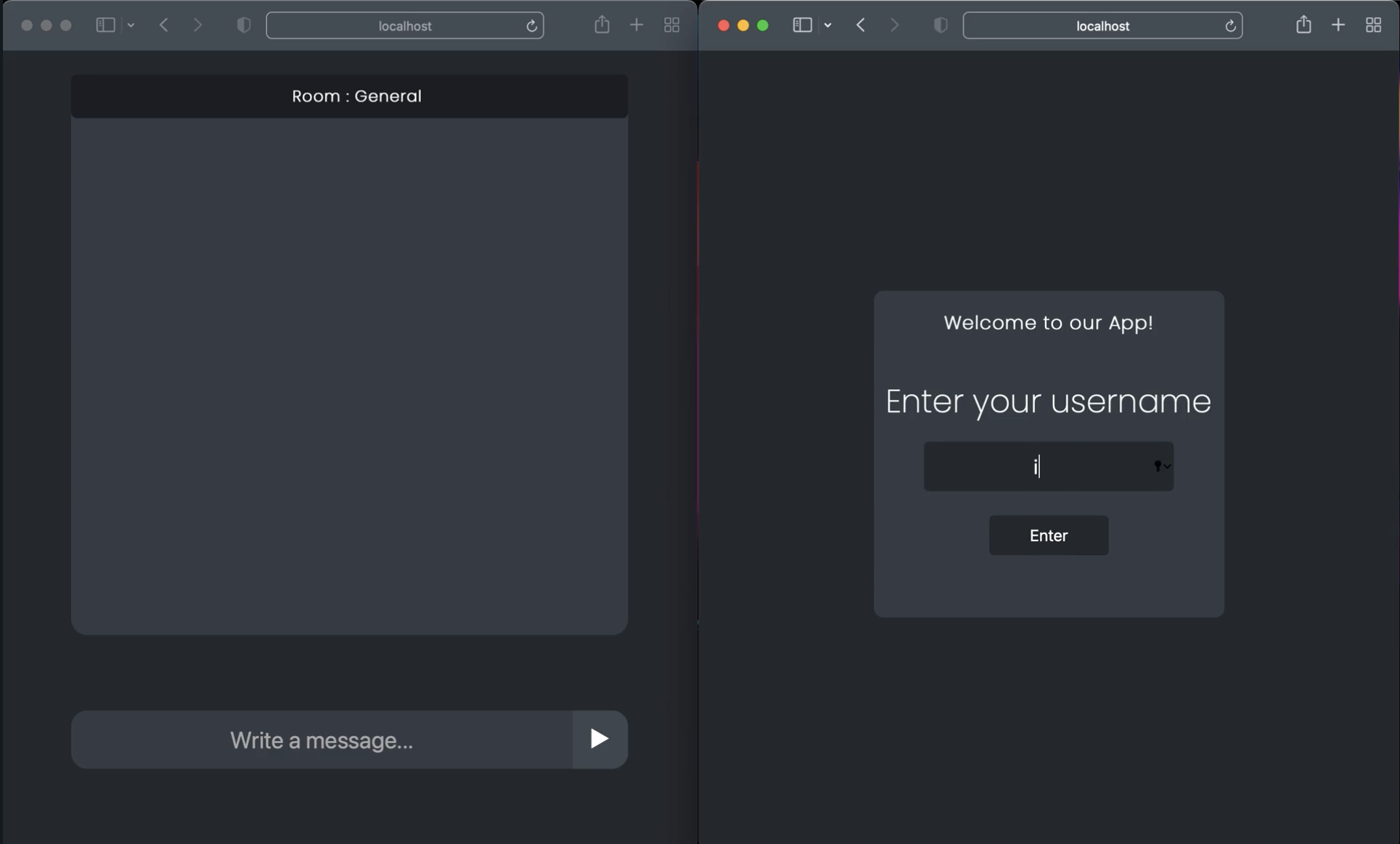Click the password key icon in the username field
This screenshot has width=1400, height=844.
1157,466
